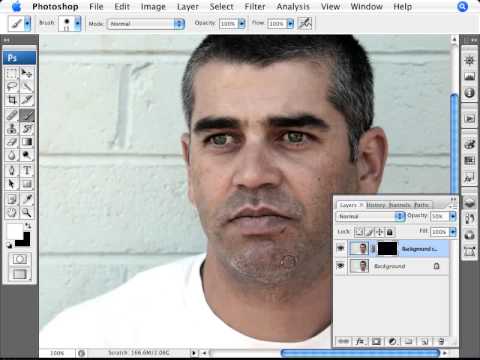Select the Type tool

pos(27,171)
